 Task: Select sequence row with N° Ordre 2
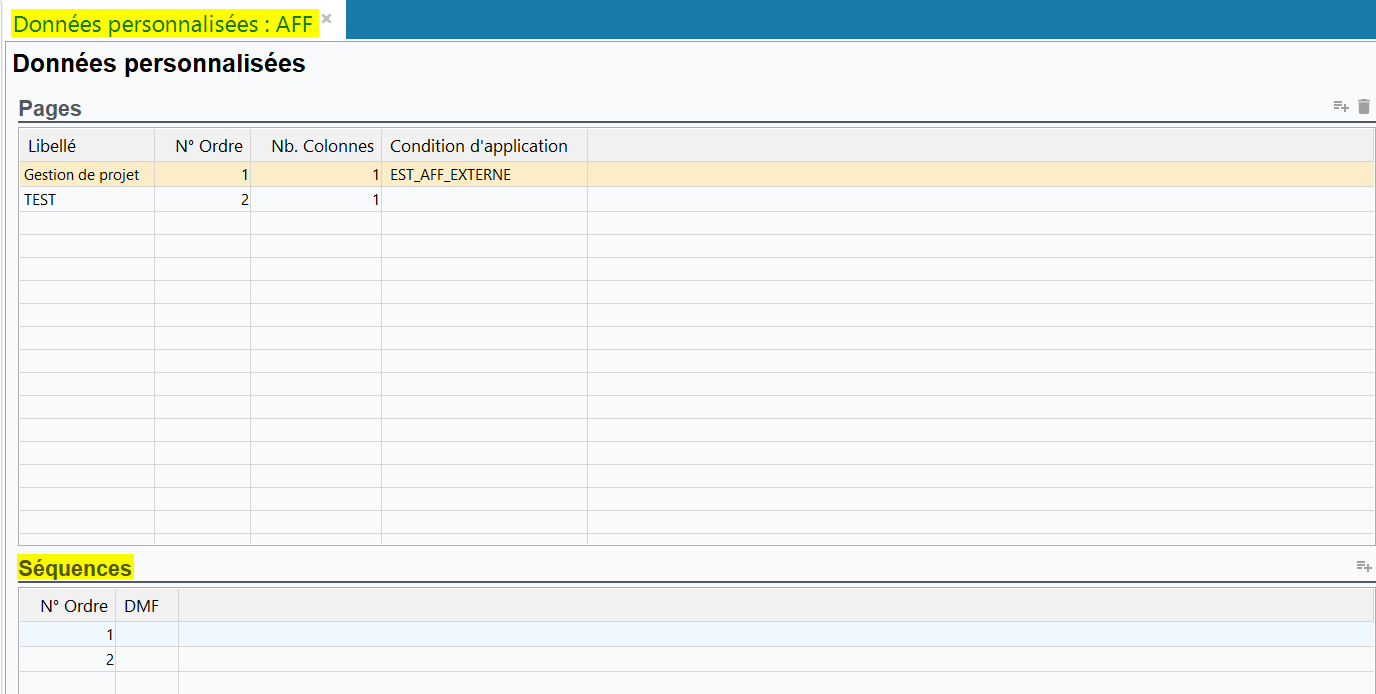coord(68,660)
